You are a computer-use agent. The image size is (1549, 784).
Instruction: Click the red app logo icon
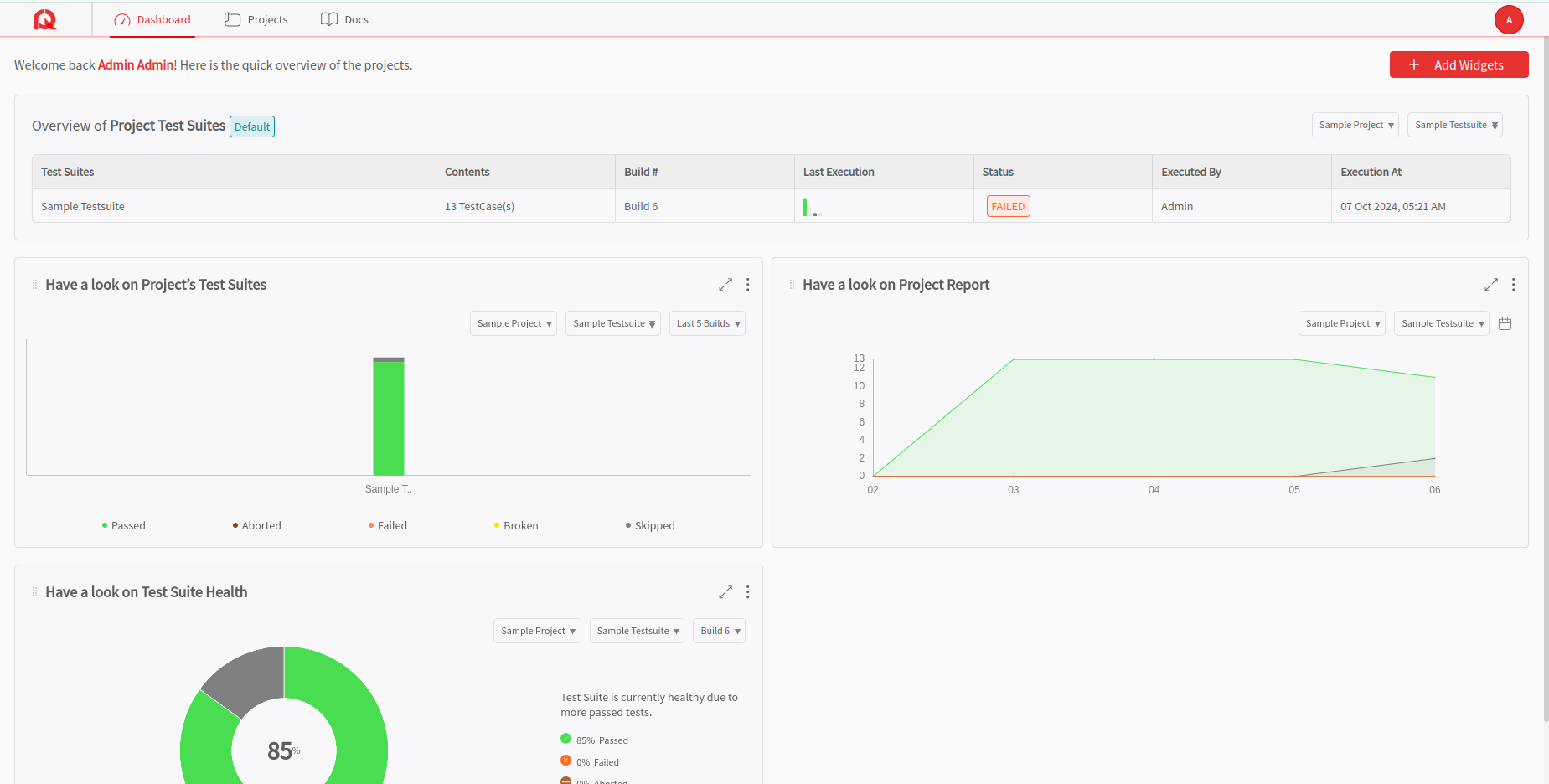pyautogui.click(x=45, y=19)
